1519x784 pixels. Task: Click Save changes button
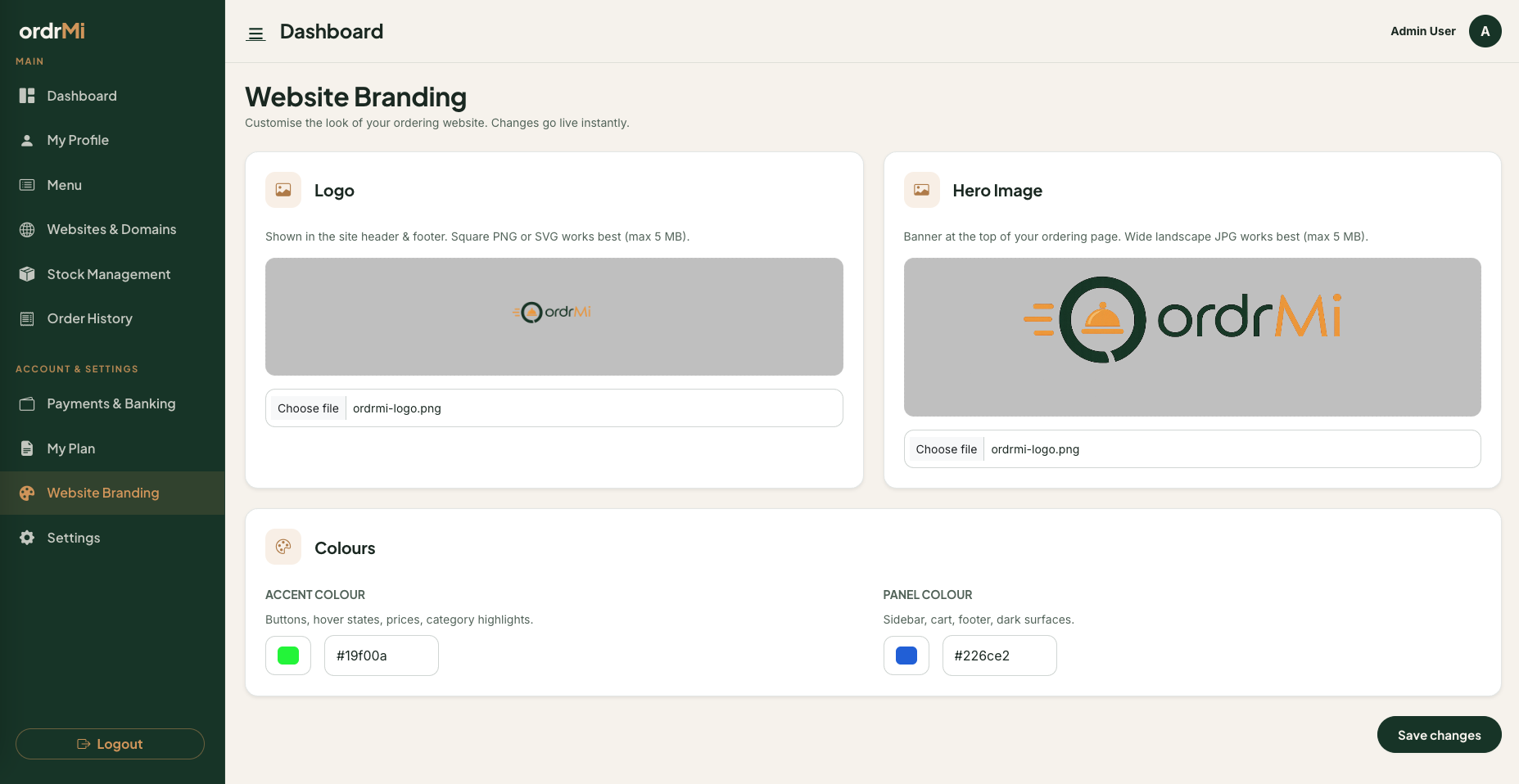click(x=1439, y=735)
